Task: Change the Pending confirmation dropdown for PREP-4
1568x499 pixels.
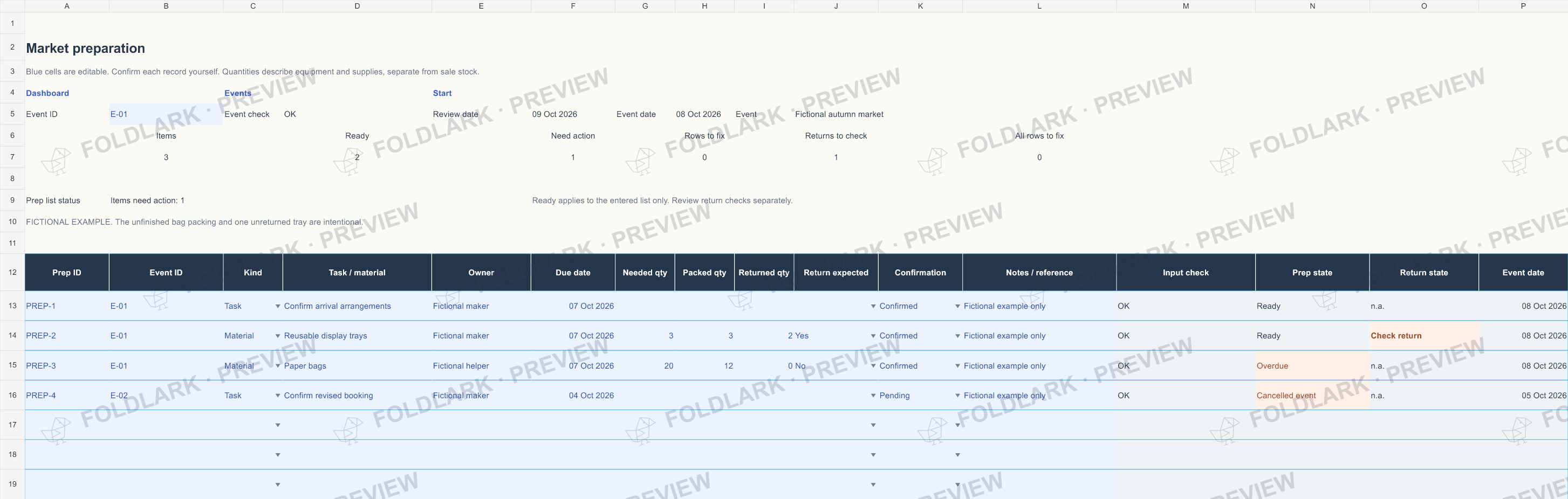Action: [x=957, y=396]
